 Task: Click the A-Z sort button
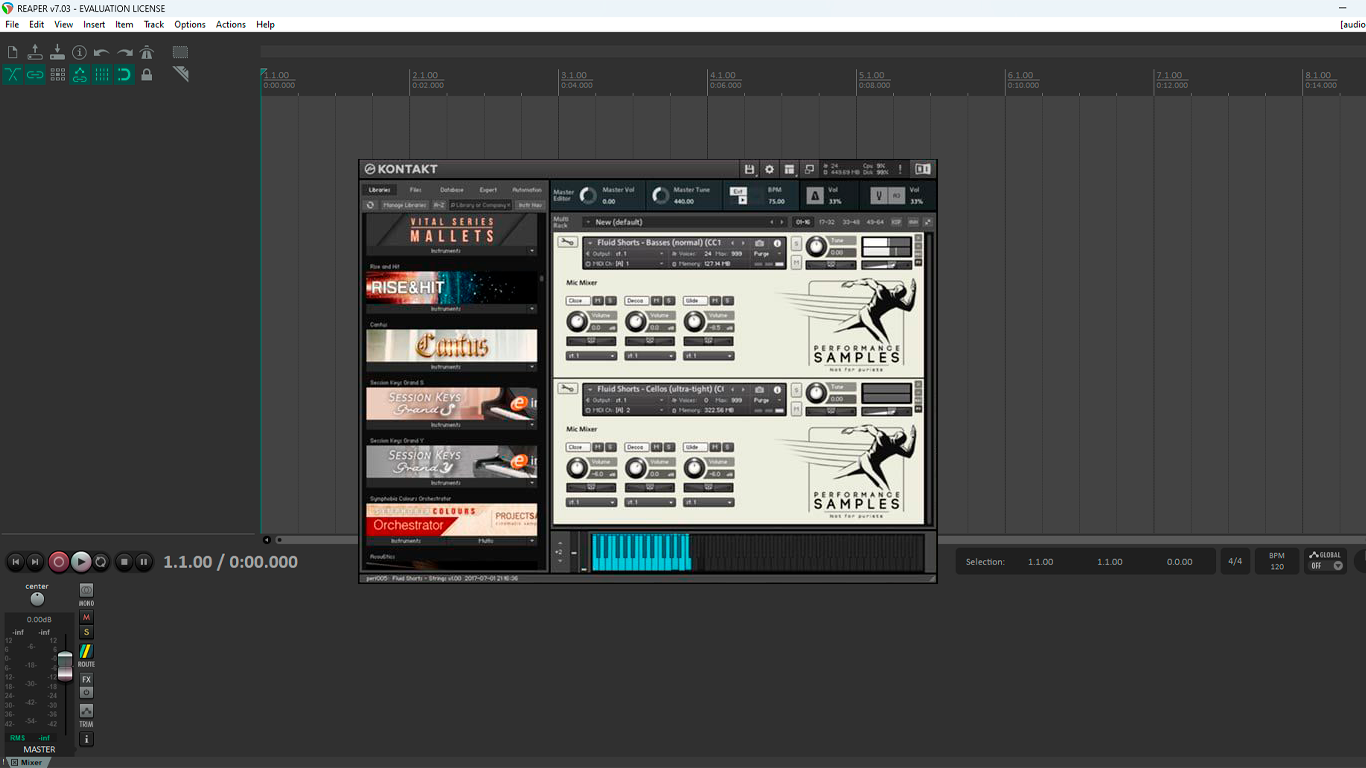[x=439, y=205]
